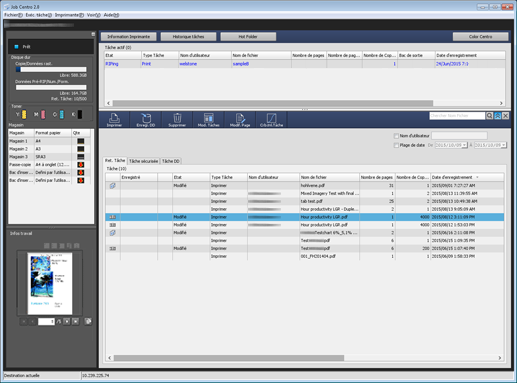Enable the Plage de date checkbox

click(396, 145)
